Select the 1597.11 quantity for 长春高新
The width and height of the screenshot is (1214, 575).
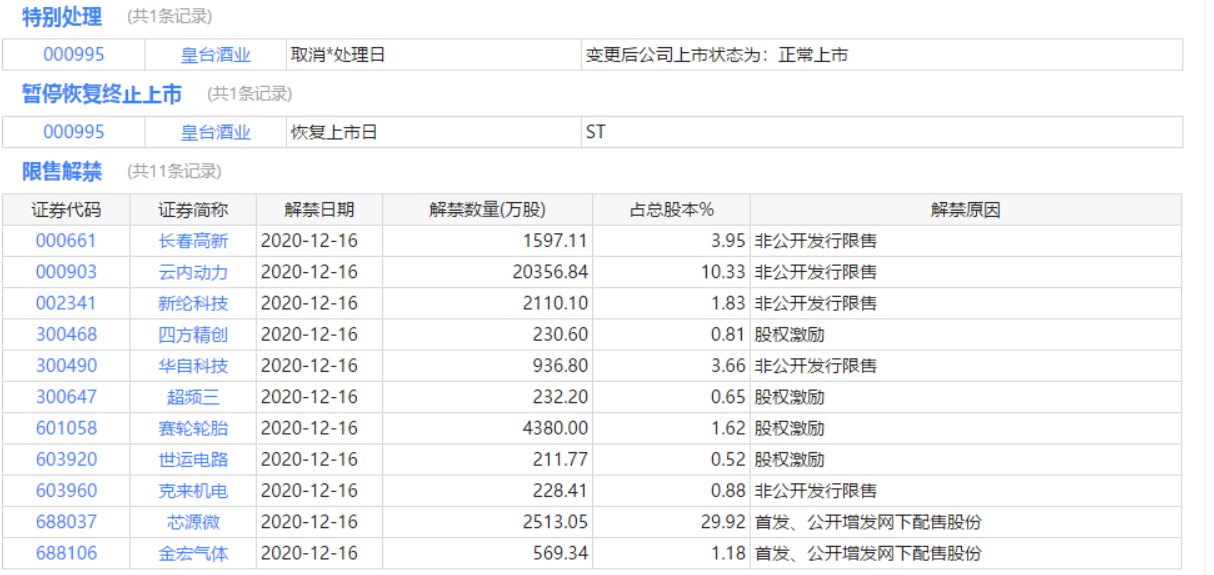pyautogui.click(x=555, y=241)
